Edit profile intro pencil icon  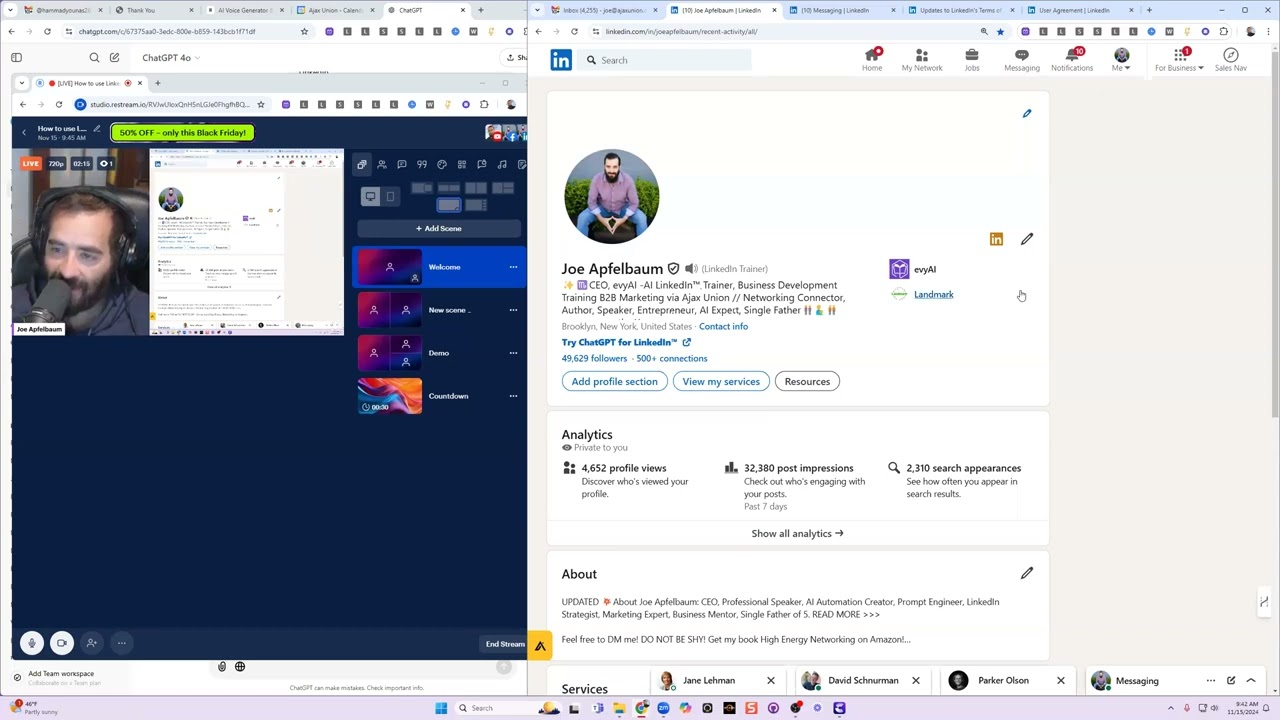pyautogui.click(x=1026, y=239)
